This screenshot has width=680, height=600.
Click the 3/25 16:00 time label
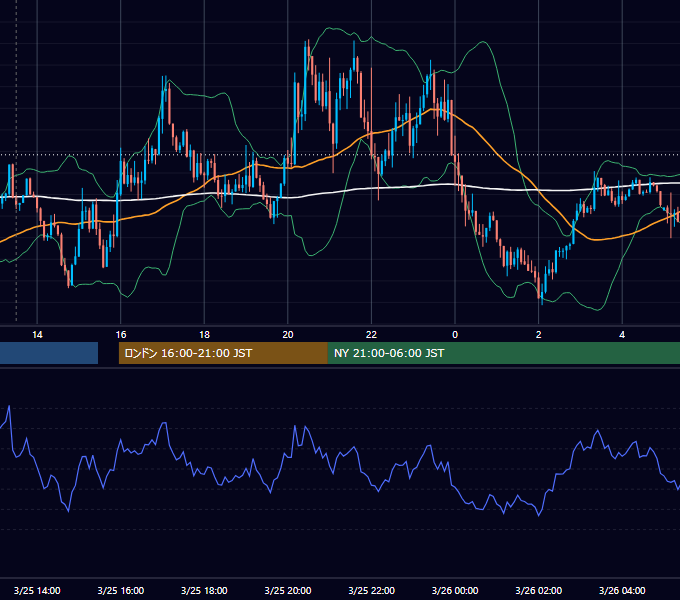(x=121, y=590)
